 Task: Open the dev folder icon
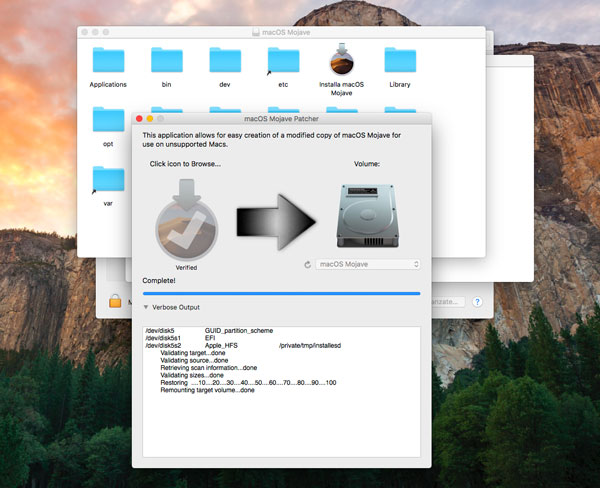pos(225,60)
